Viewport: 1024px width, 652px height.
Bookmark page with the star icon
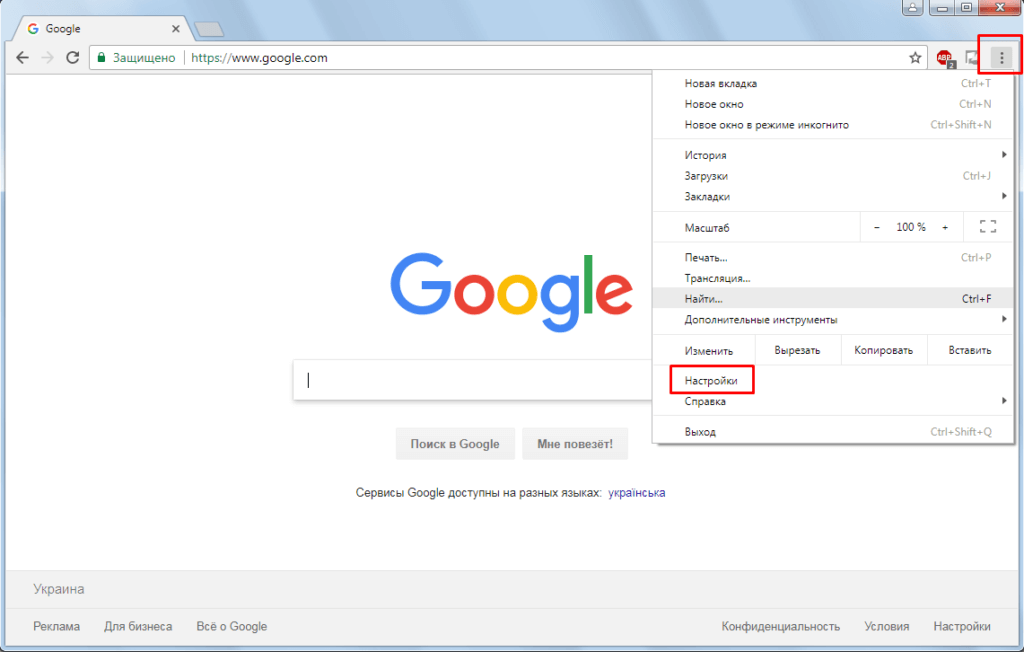coord(915,57)
